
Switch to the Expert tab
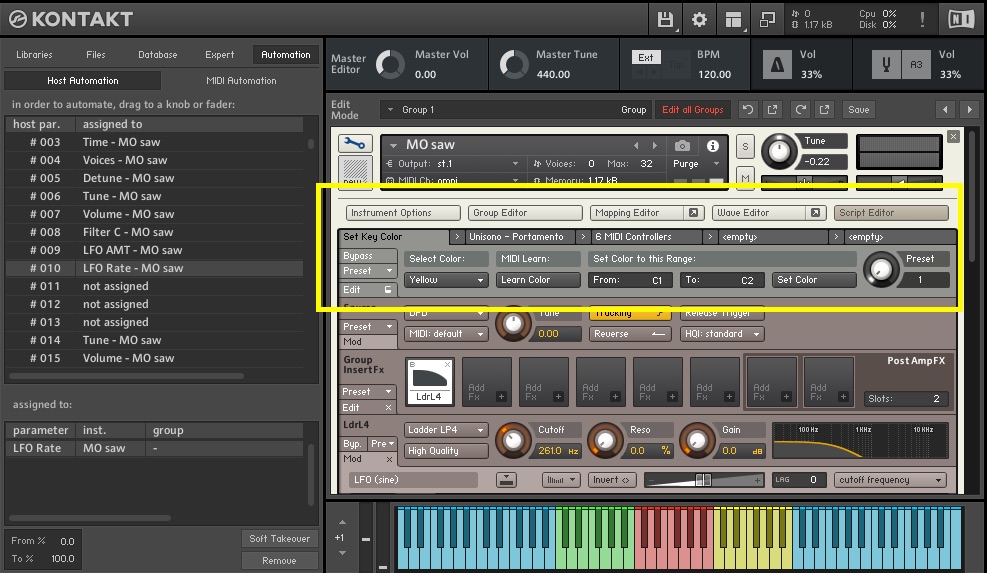219,55
